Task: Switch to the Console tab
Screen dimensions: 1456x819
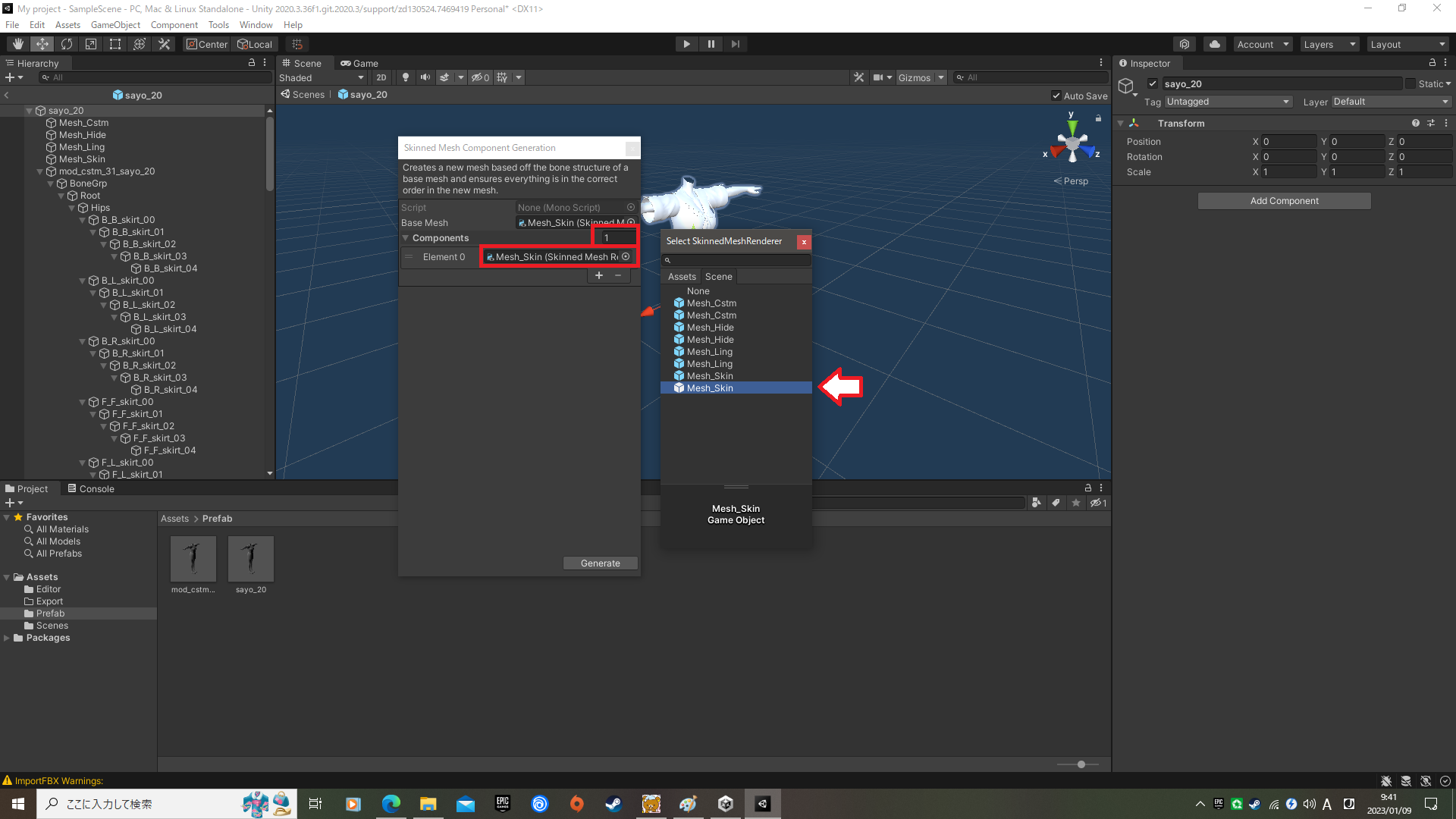Action: pos(91,489)
